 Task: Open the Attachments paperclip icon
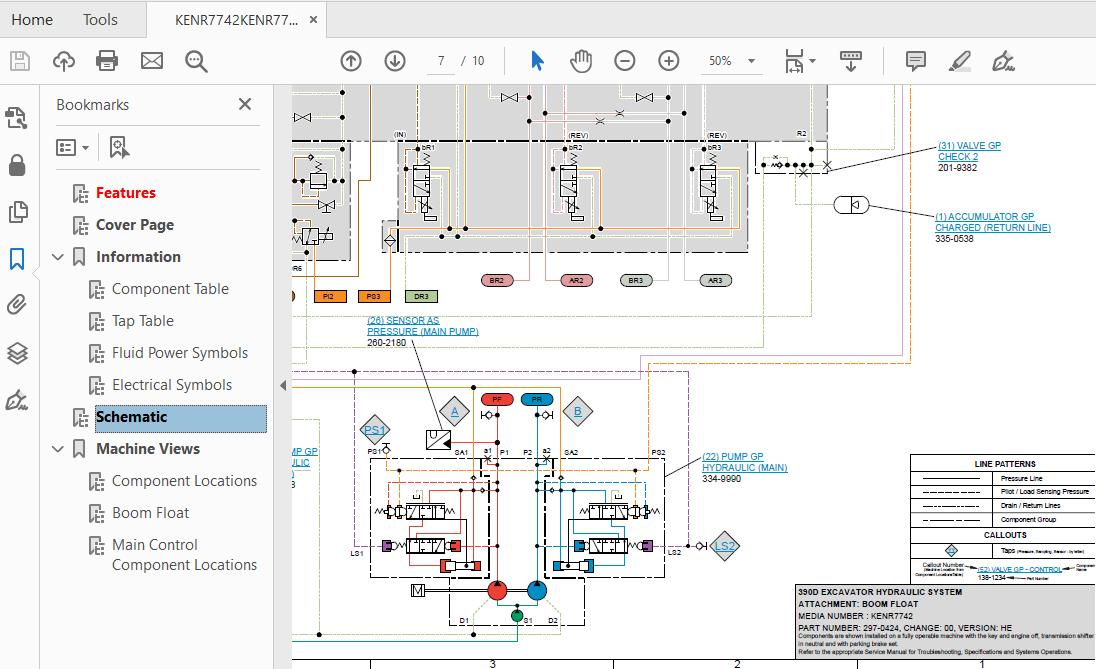(17, 305)
